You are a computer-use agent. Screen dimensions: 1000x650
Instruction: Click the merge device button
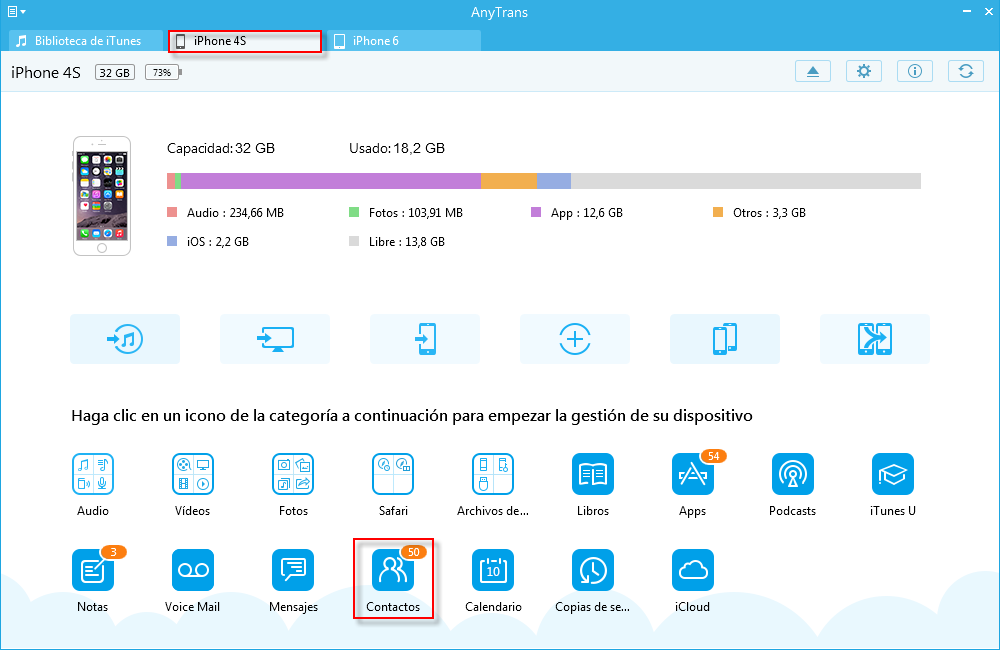874,339
